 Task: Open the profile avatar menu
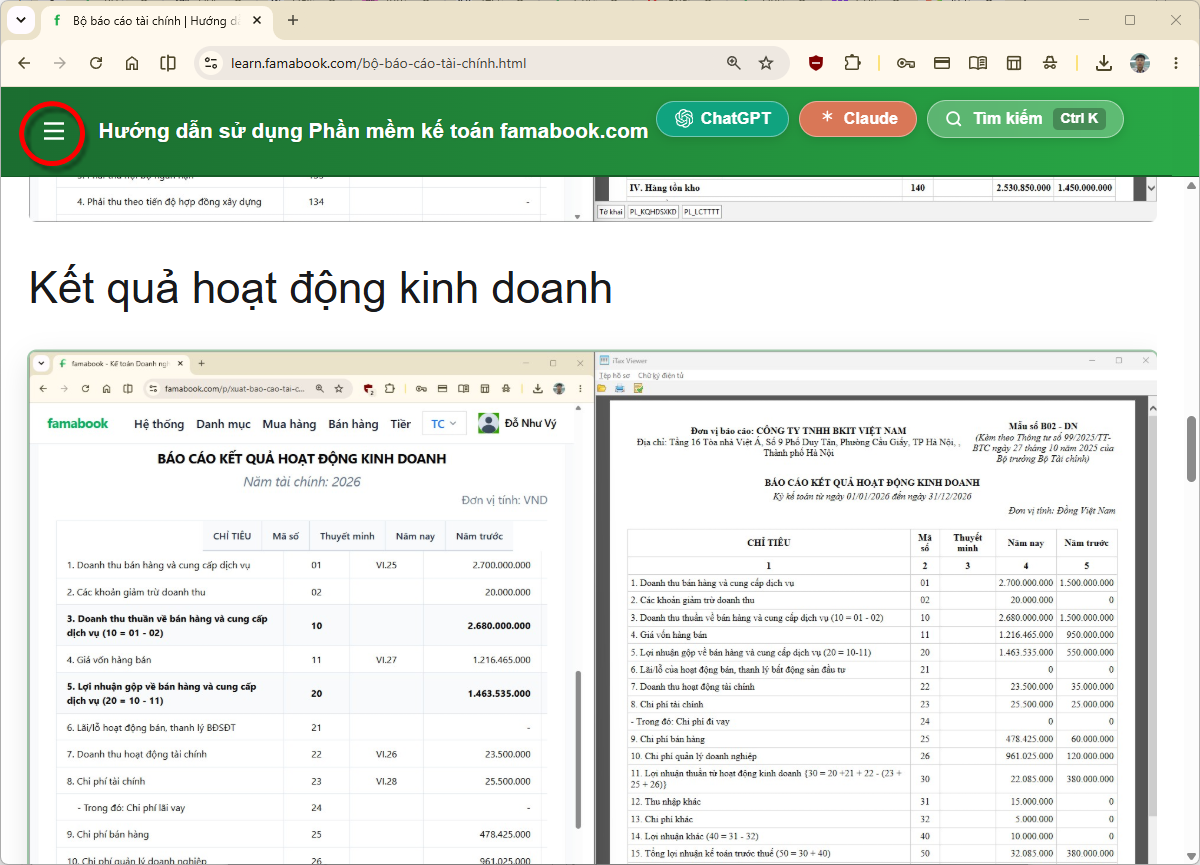pos(1140,63)
